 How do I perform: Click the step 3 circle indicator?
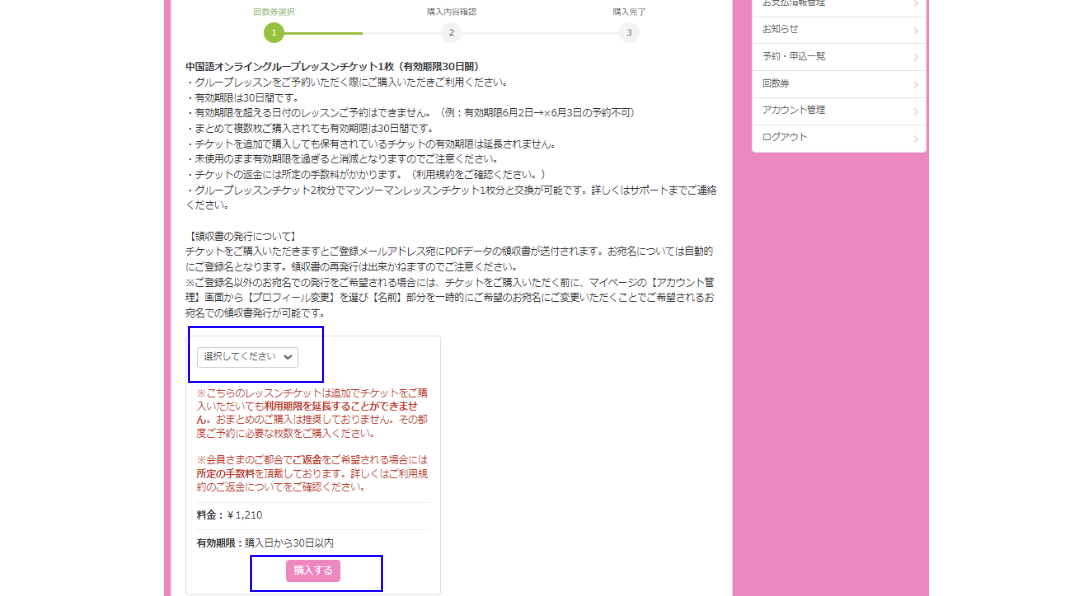tap(628, 33)
